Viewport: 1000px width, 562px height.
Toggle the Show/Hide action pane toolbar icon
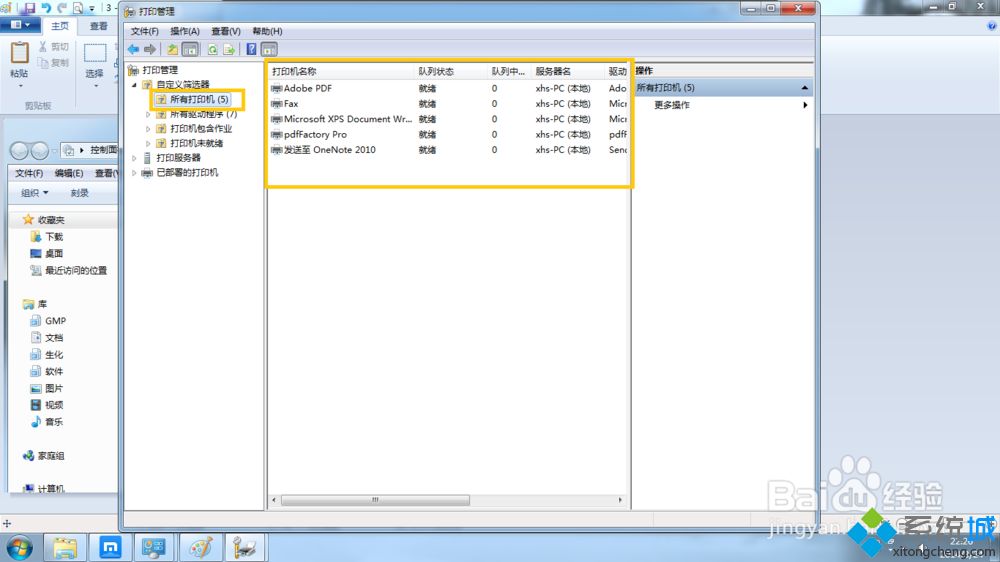point(269,49)
